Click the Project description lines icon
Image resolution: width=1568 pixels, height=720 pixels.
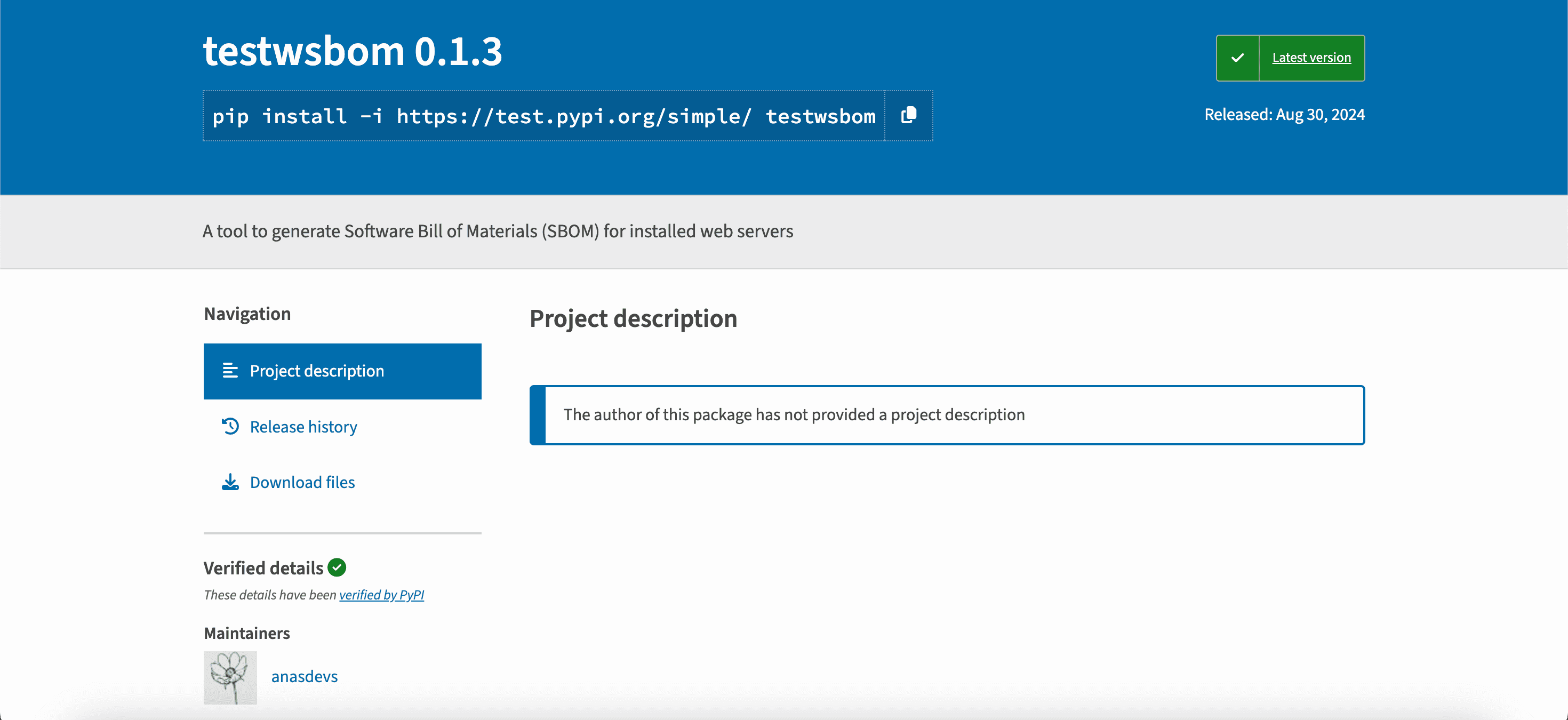pyautogui.click(x=230, y=371)
